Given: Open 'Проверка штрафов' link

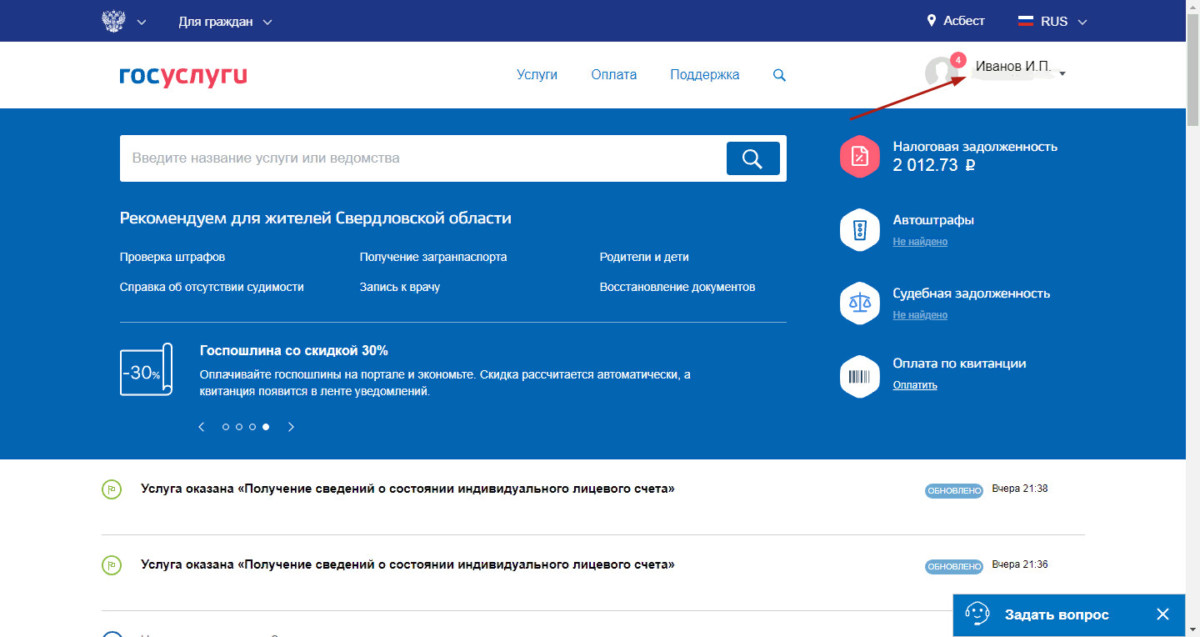Looking at the screenshot, I should point(172,257).
